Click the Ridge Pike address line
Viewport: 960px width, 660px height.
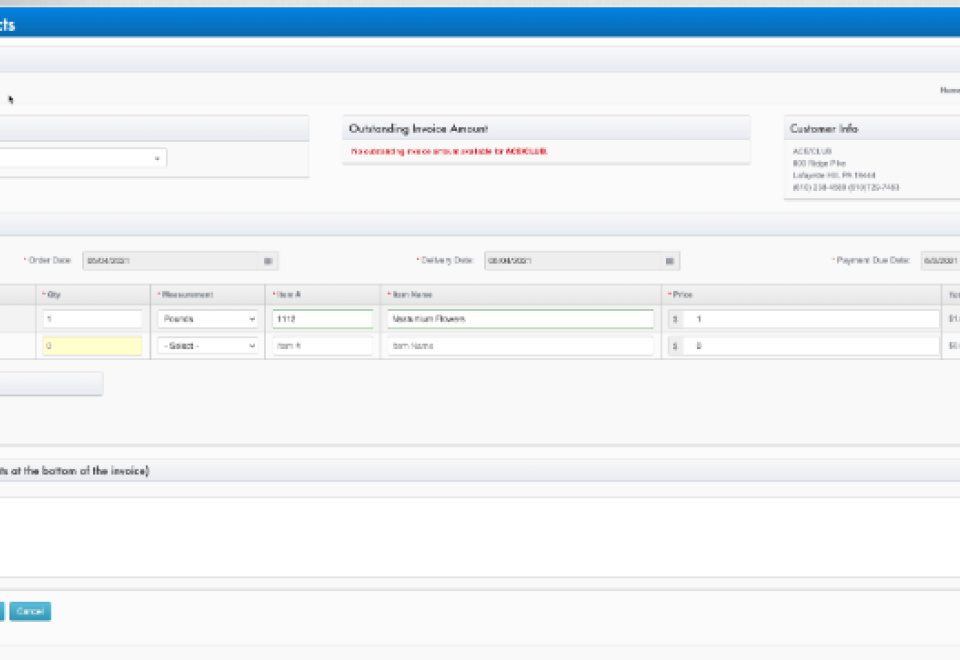coord(819,163)
